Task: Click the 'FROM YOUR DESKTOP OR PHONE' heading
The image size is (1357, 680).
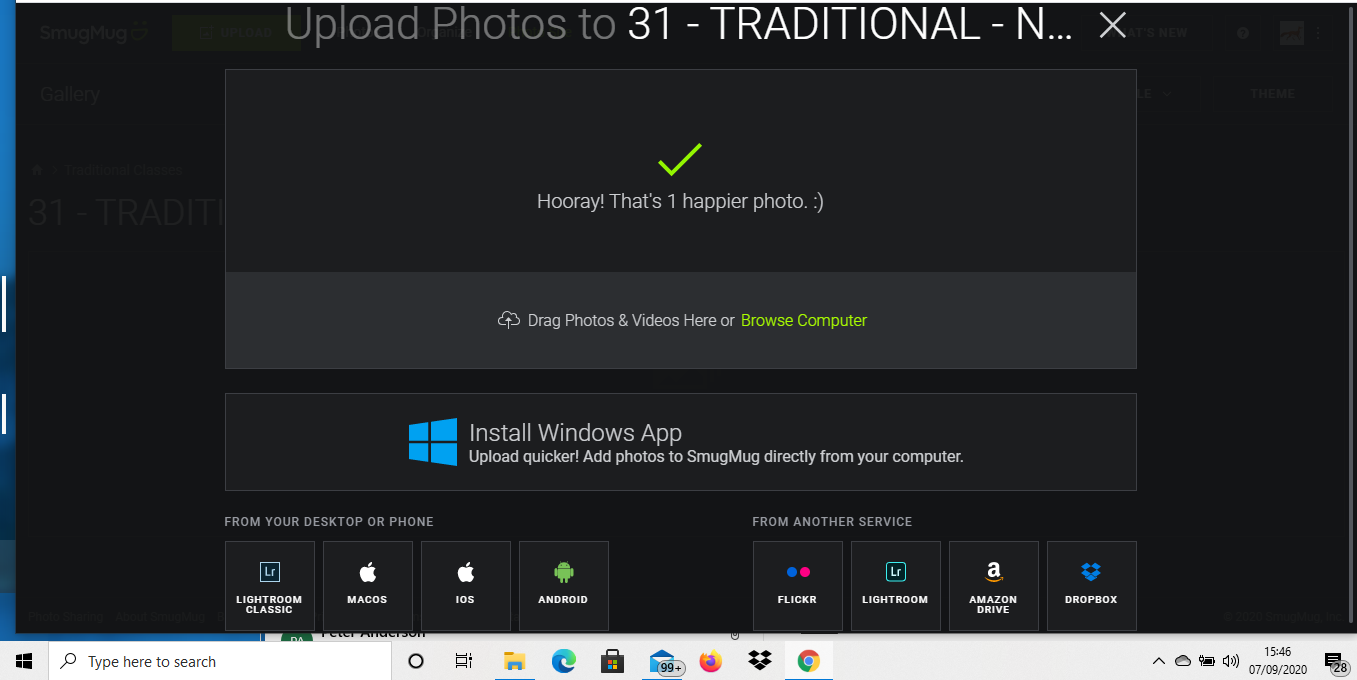Action: click(x=329, y=522)
